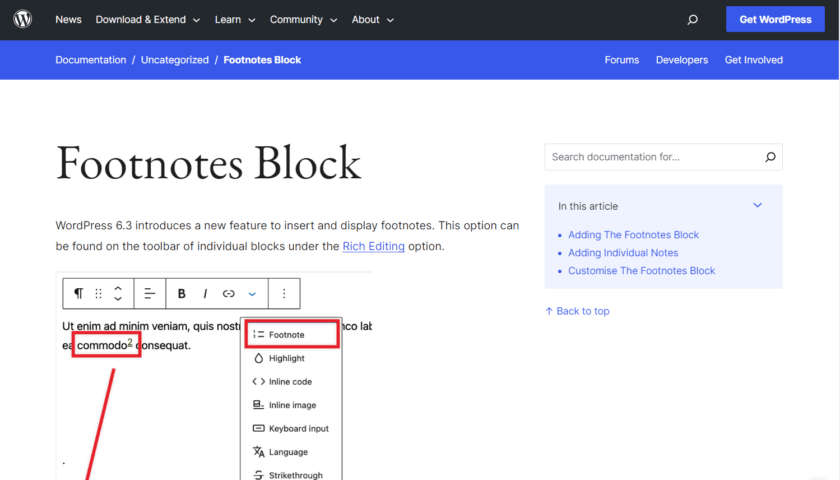Screen dimensions: 840x480
Task: Click the Back to top link
Action: (x=577, y=311)
